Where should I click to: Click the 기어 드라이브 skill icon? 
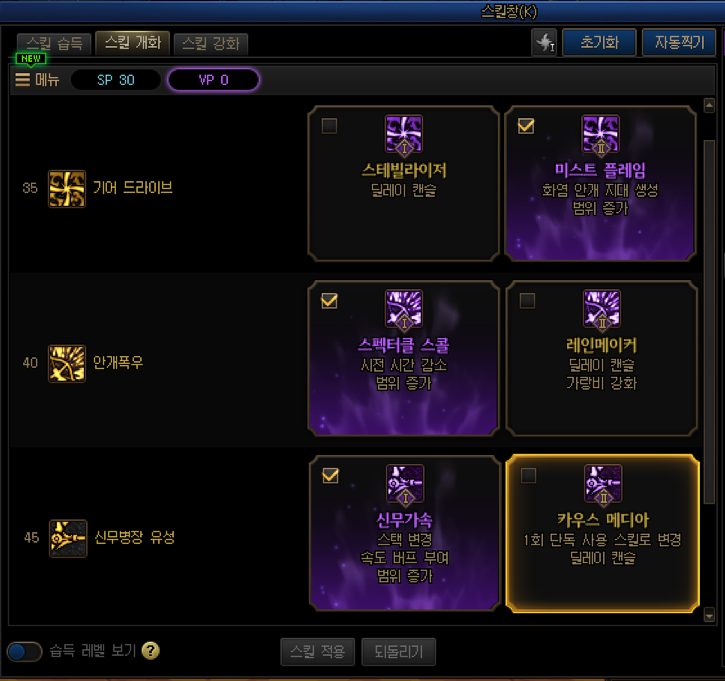pos(67,189)
